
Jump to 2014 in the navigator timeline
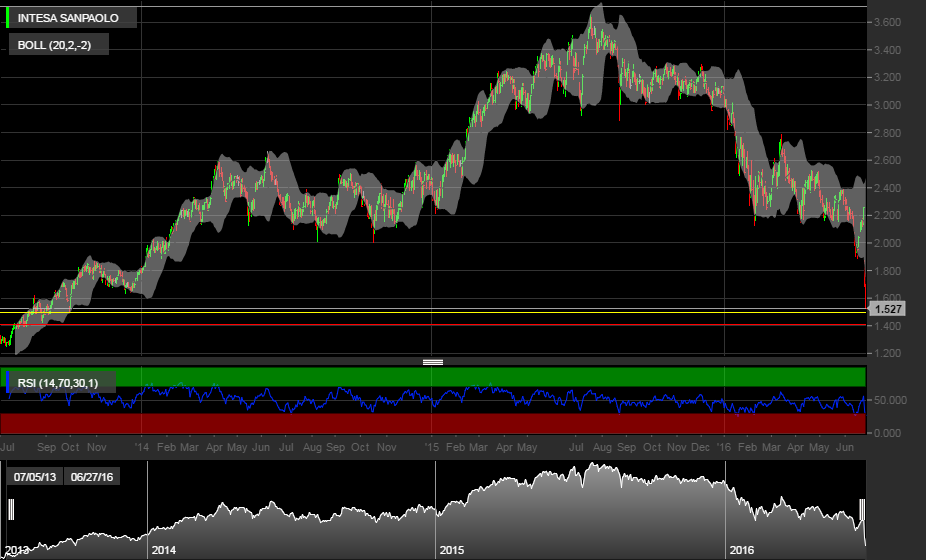point(164,550)
